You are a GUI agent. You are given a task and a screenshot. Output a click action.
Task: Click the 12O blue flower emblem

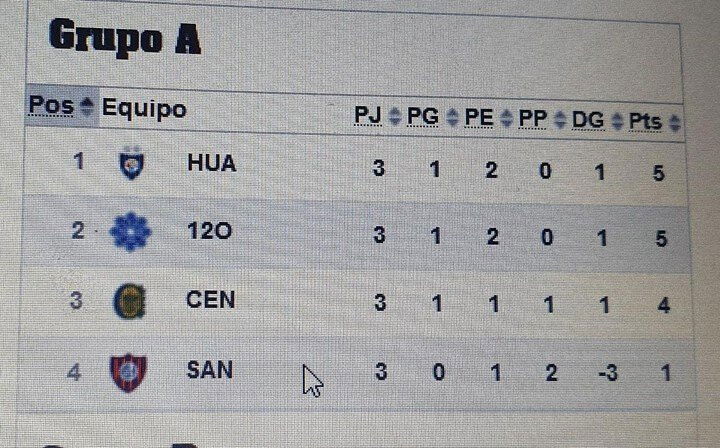pyautogui.click(x=130, y=232)
